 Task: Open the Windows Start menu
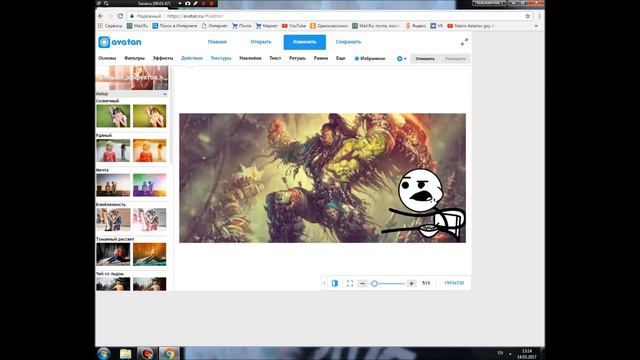click(x=104, y=353)
